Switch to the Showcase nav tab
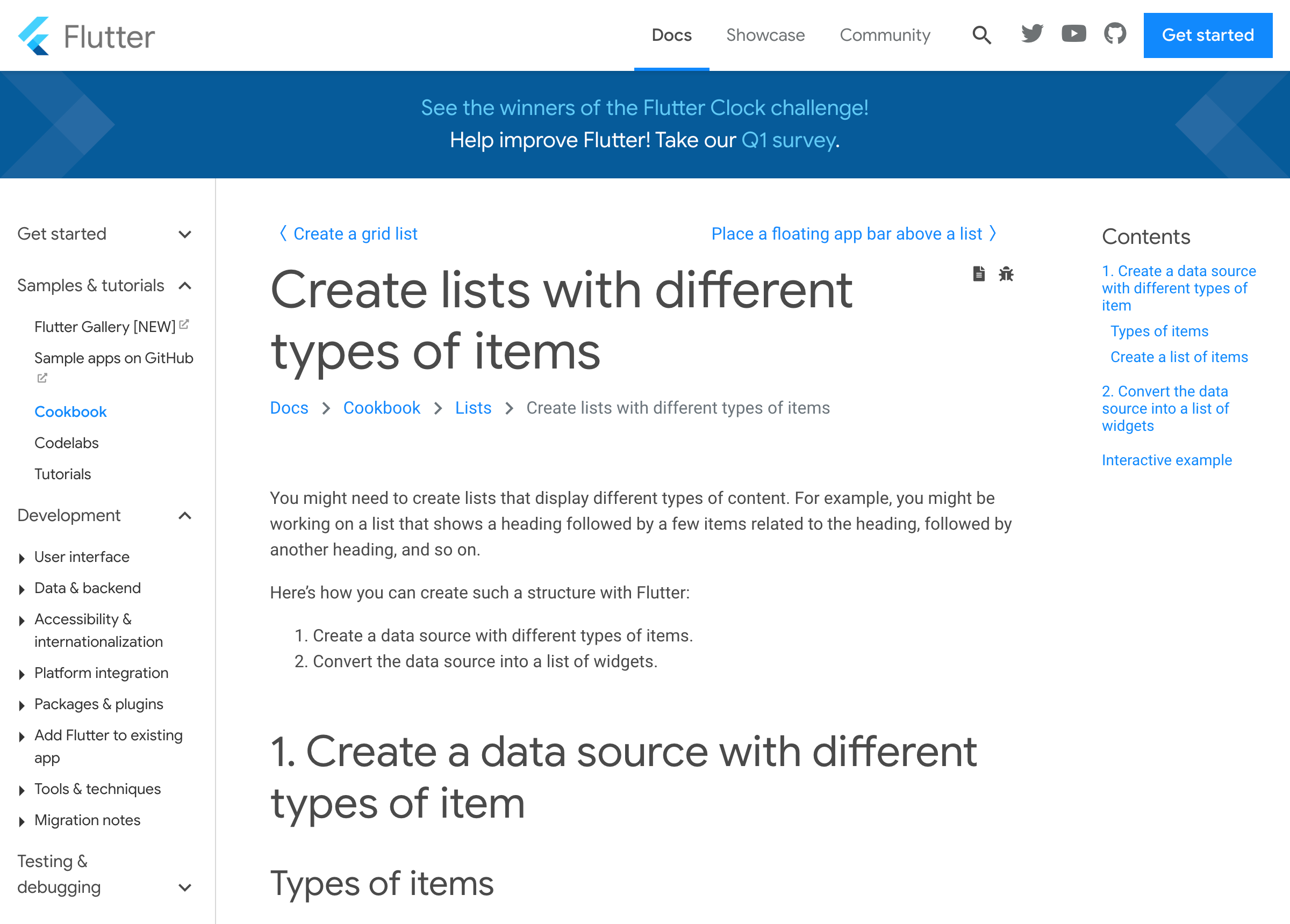 765,35
